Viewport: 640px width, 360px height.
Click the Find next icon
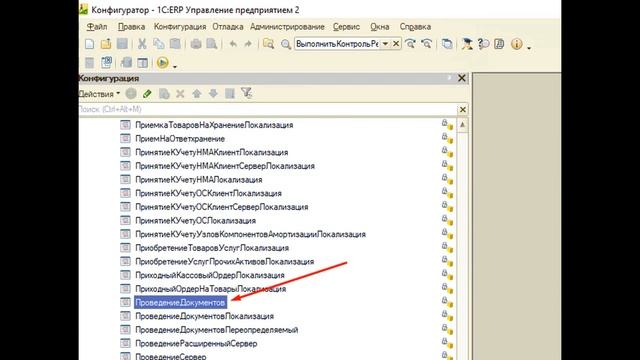pos(410,44)
